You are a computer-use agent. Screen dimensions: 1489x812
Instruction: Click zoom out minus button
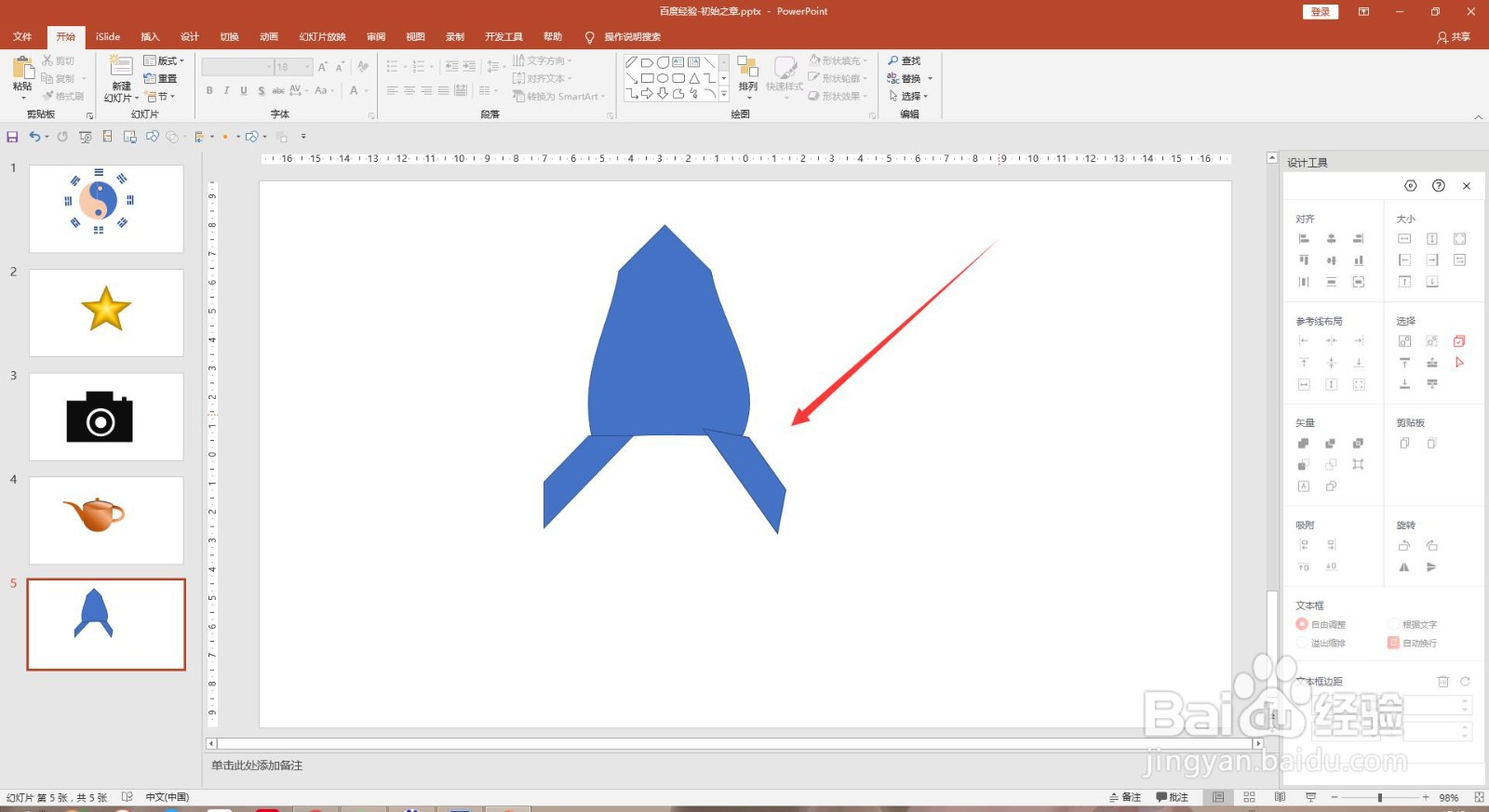coord(1335,797)
